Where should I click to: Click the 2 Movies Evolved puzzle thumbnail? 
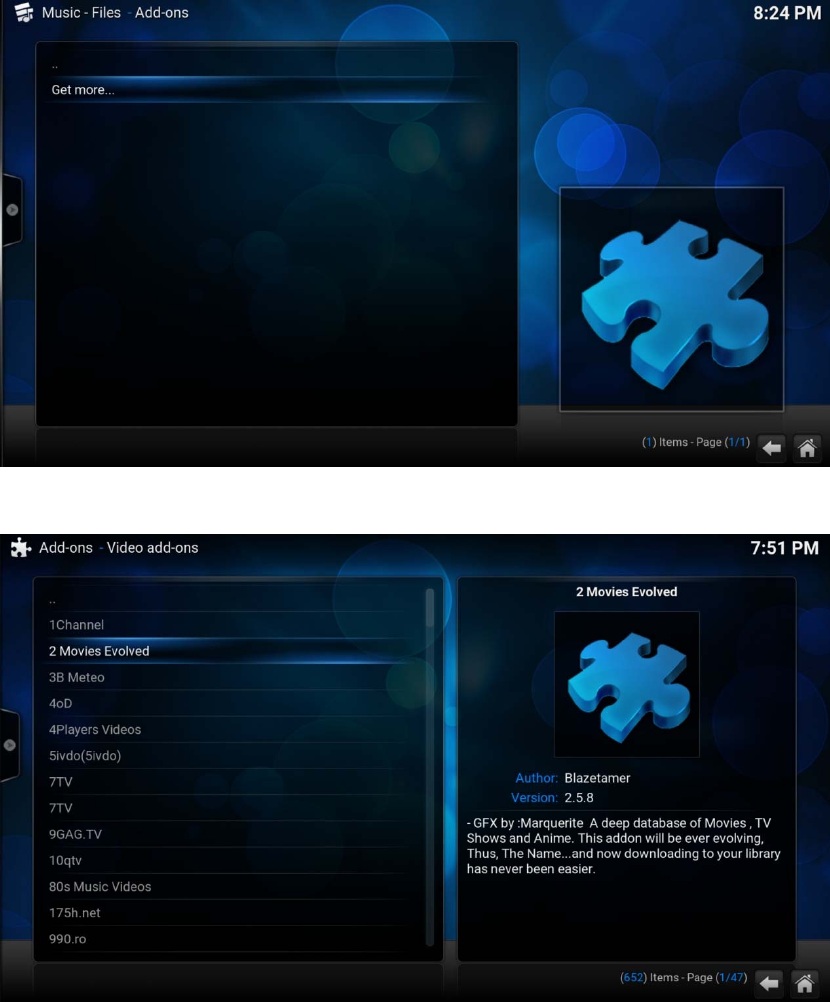point(627,684)
